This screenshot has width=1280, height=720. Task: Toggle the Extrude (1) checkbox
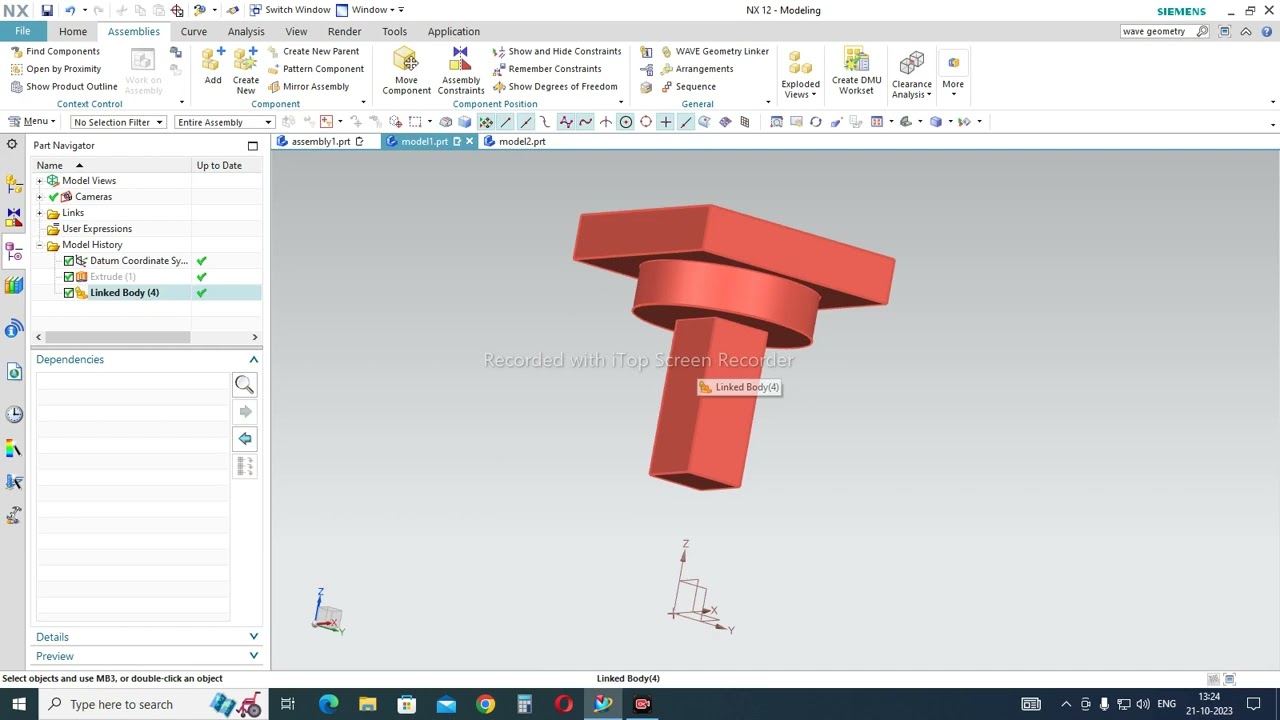(x=69, y=277)
